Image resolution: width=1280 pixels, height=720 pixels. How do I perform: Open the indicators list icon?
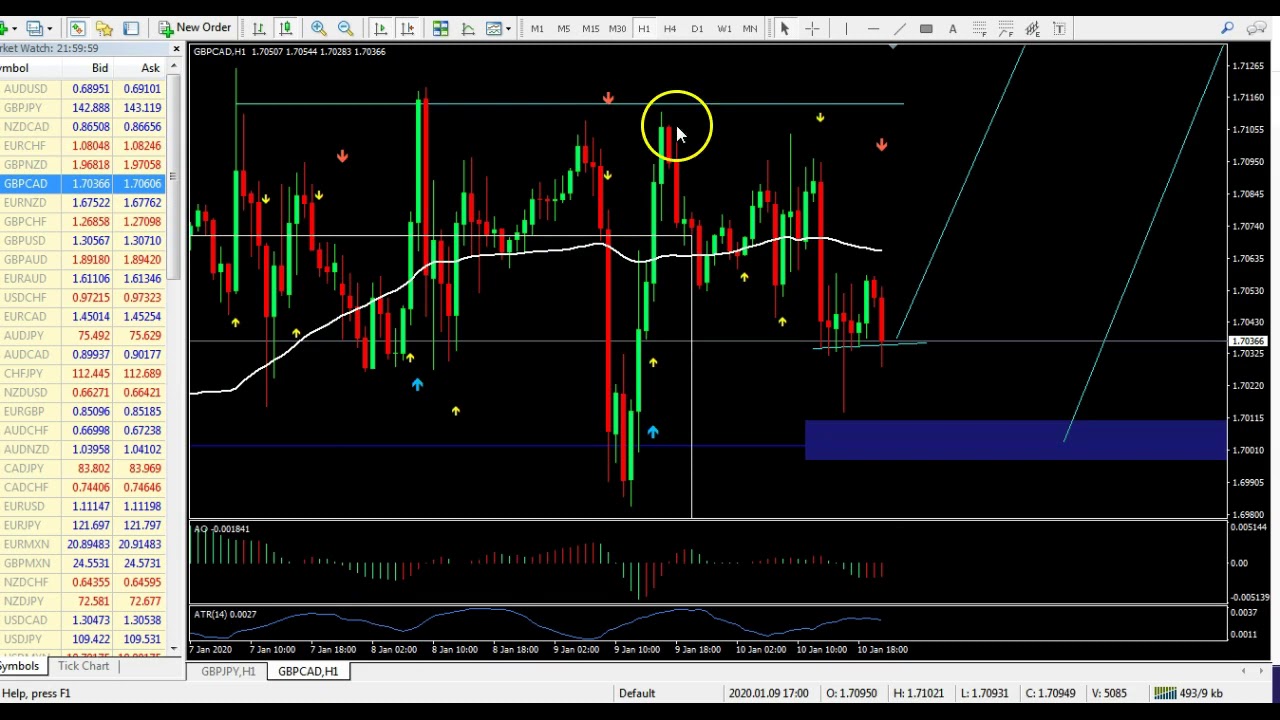point(467,28)
